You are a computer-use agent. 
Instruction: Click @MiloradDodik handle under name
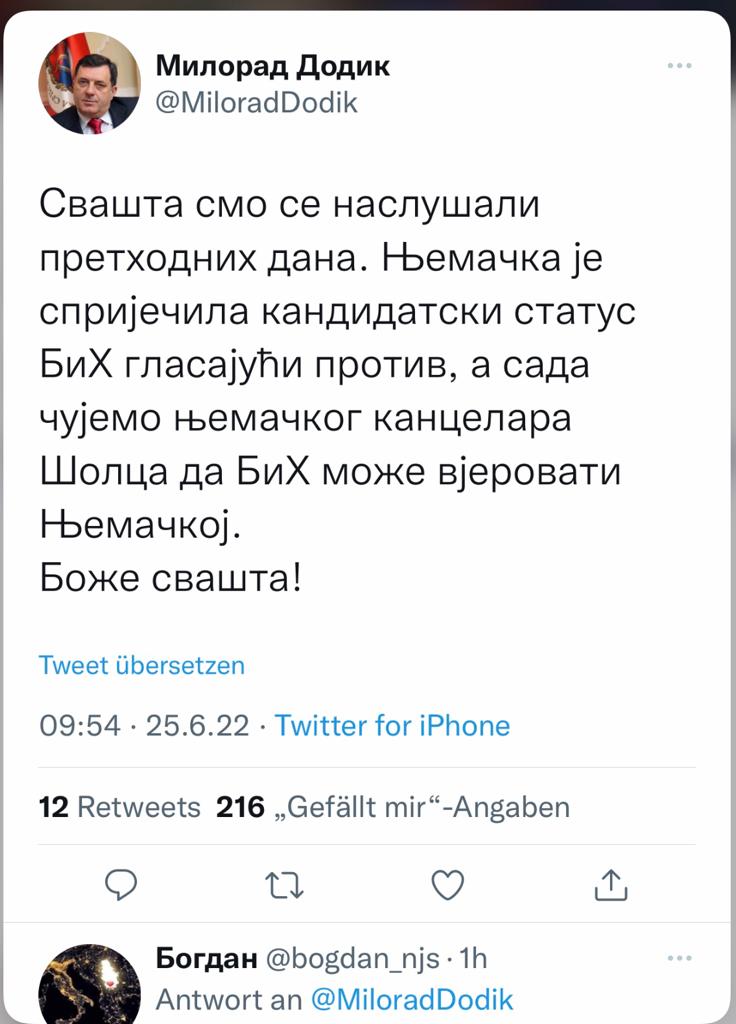[257, 102]
